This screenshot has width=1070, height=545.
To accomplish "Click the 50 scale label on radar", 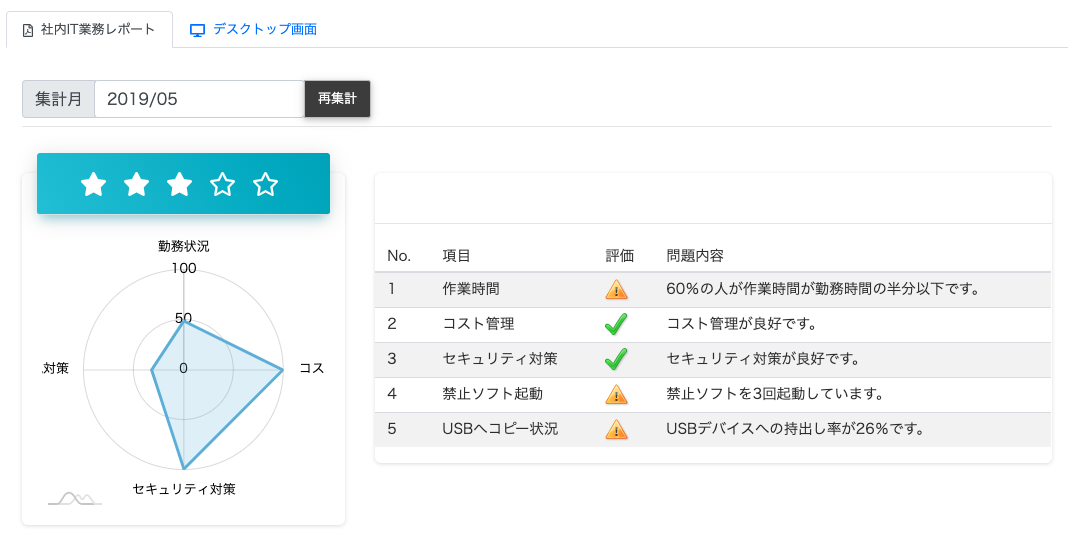I will pyautogui.click(x=184, y=318).
